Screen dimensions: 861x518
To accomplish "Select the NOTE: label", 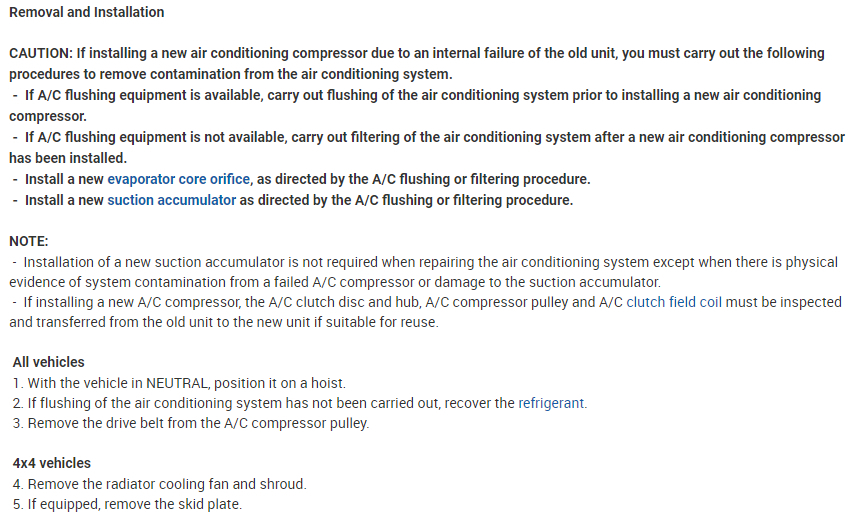I will [28, 241].
